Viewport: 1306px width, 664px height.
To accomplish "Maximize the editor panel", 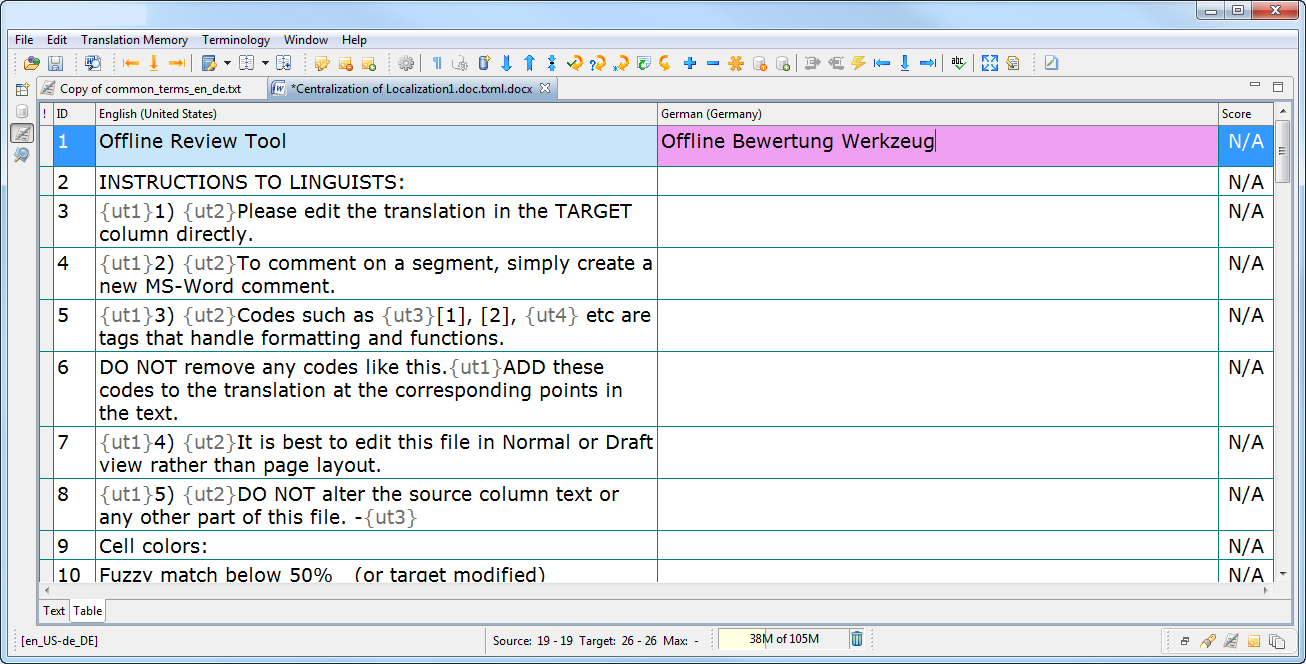I will (1278, 87).
